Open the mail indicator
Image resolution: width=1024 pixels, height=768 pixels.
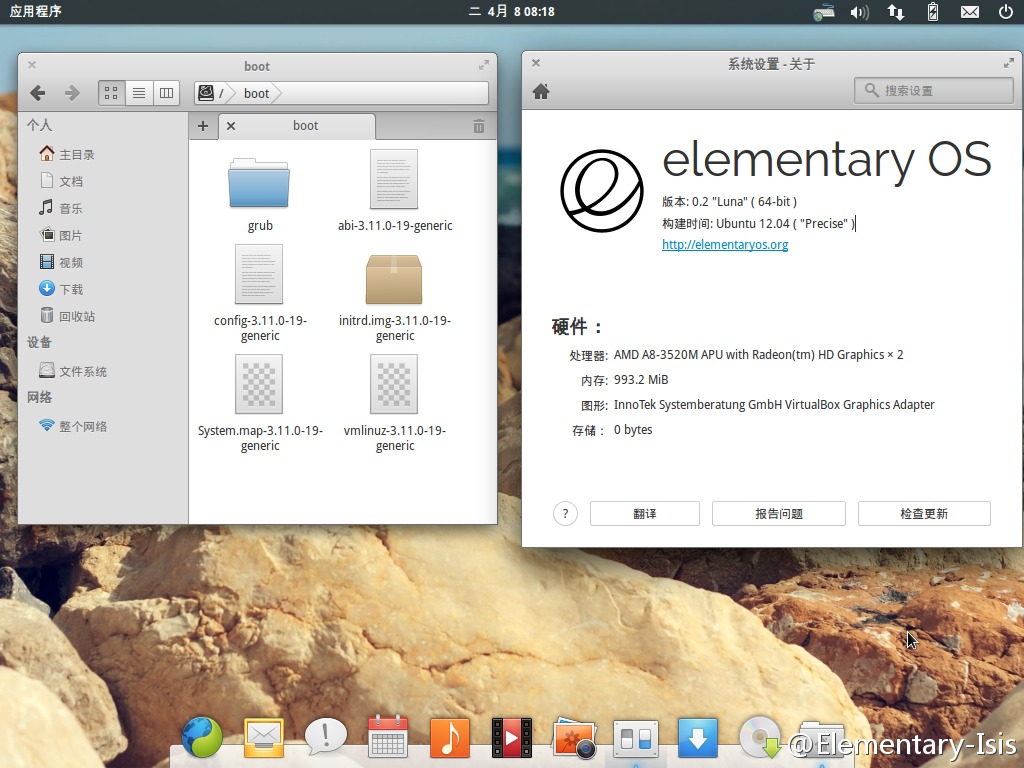970,12
